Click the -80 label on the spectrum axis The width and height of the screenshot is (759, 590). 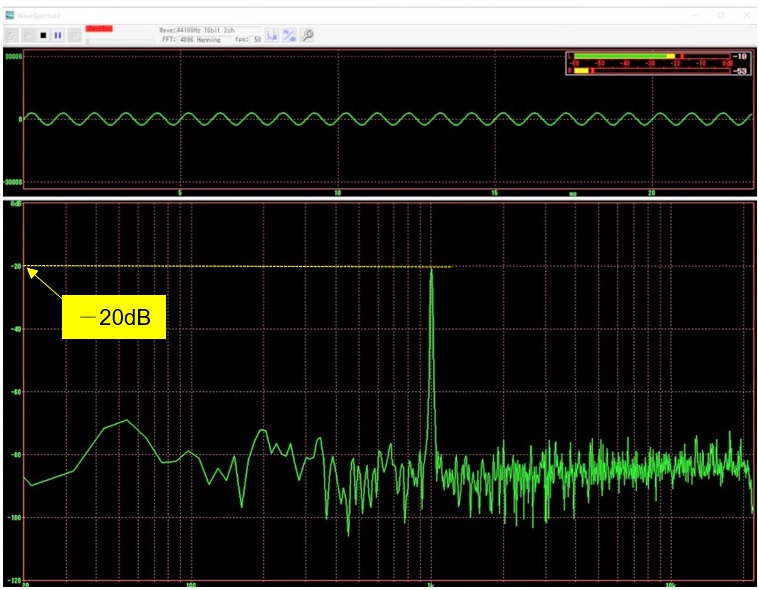point(16,455)
